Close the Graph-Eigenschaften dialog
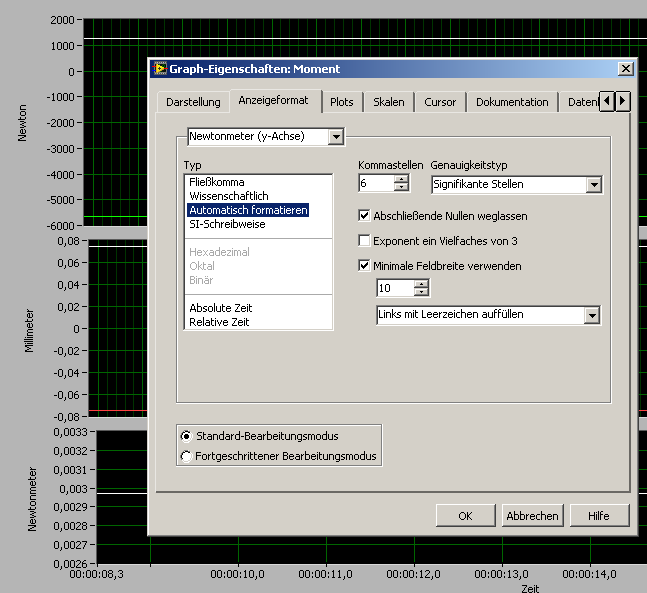Image resolution: width=647 pixels, height=593 pixels. coord(625,69)
